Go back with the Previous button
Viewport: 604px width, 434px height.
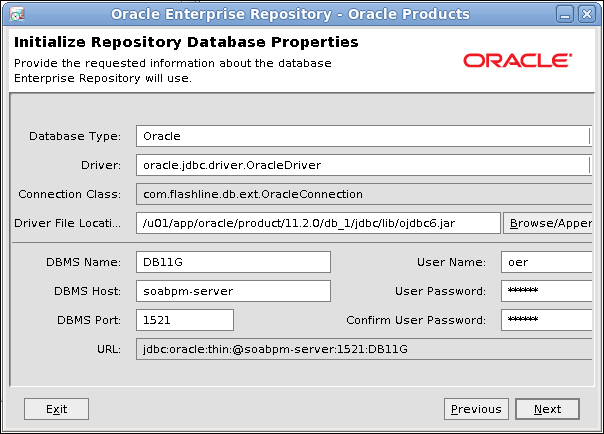pyautogui.click(x=476, y=409)
